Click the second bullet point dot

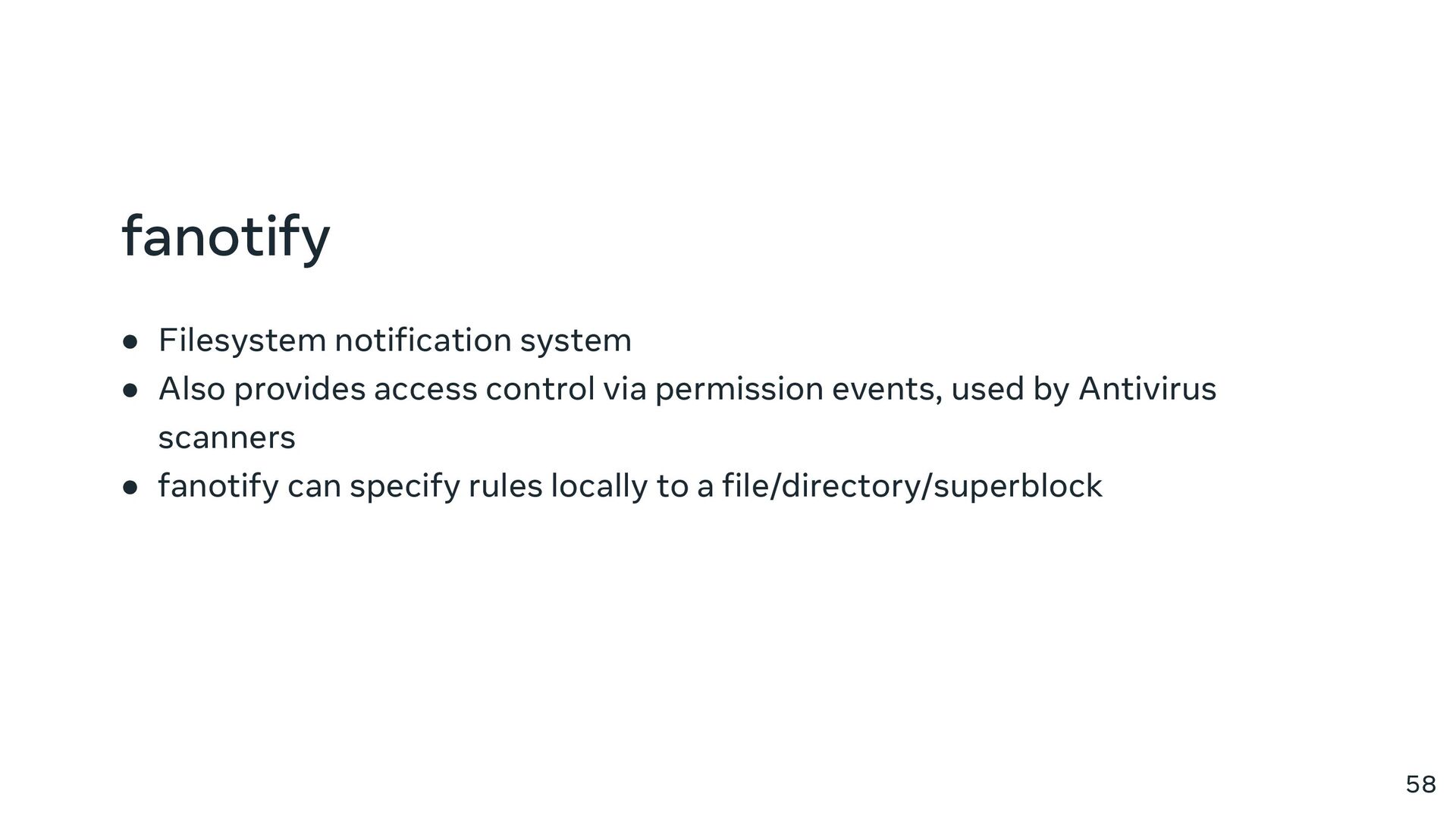click(130, 391)
